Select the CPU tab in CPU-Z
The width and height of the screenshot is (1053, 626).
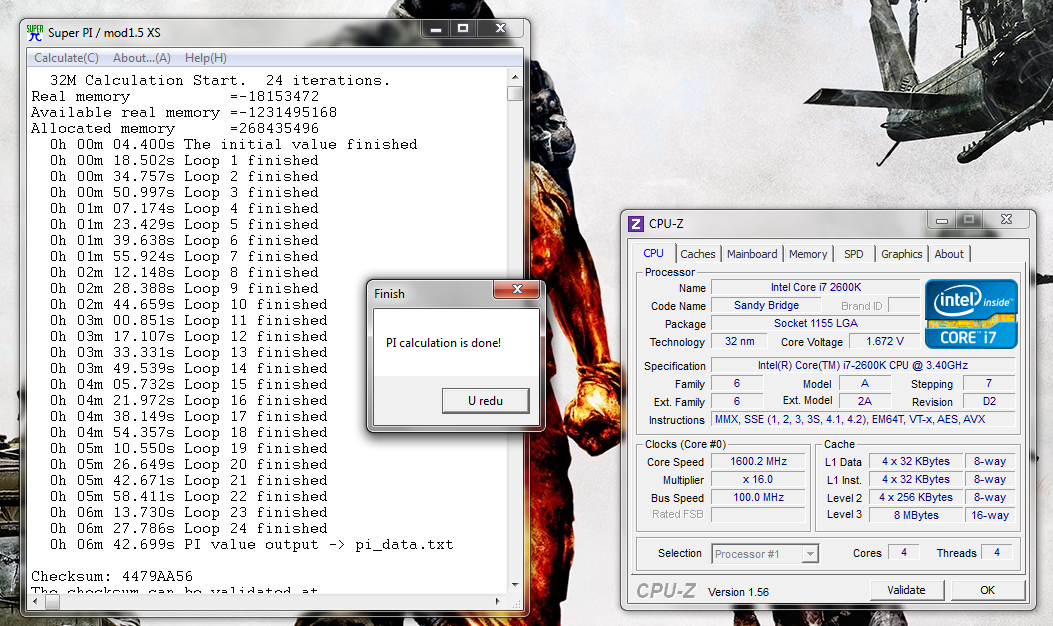(x=653, y=253)
